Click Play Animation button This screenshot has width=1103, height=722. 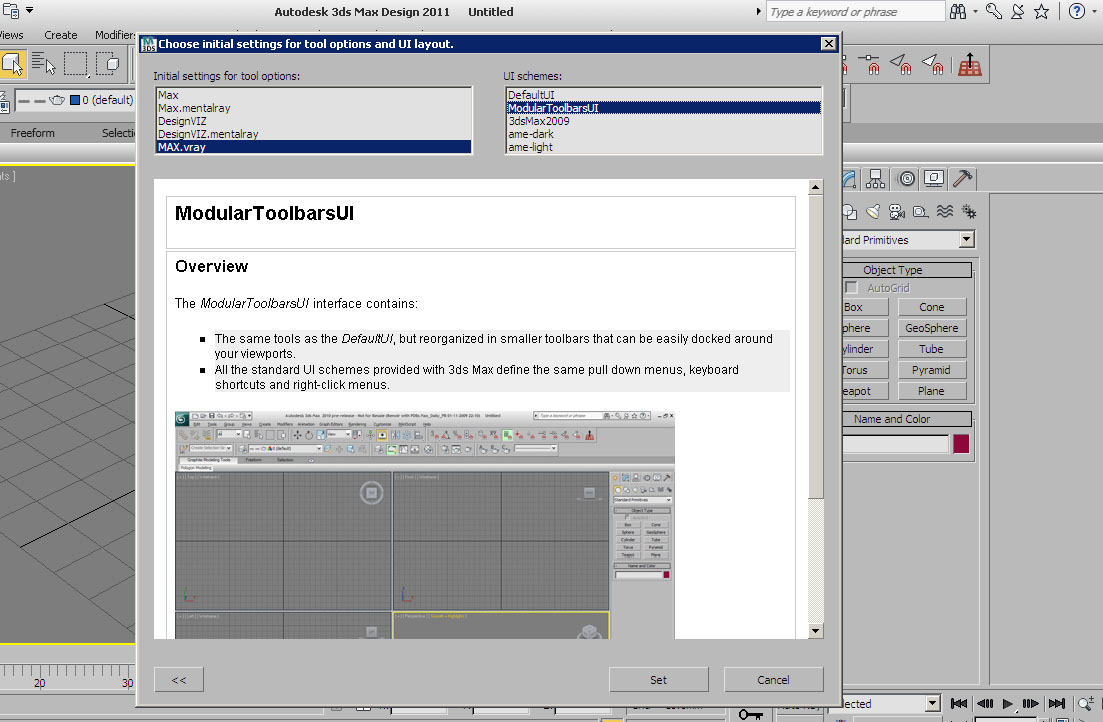[x=1008, y=703]
